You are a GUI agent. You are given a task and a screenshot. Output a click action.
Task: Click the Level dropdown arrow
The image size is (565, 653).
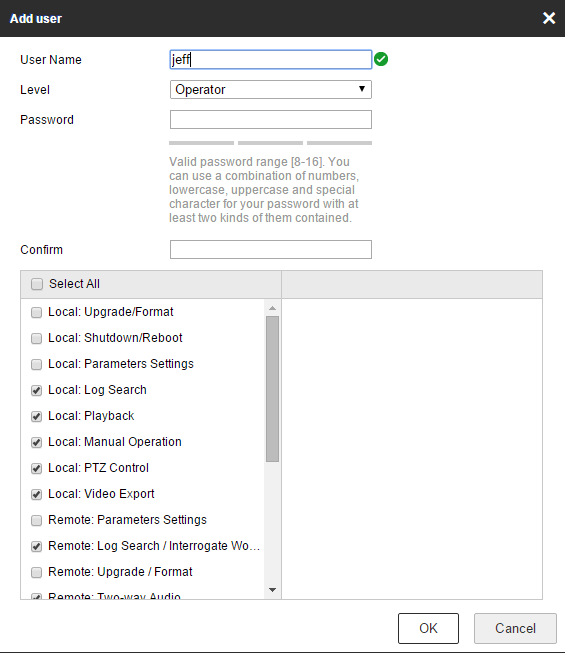coord(362,89)
